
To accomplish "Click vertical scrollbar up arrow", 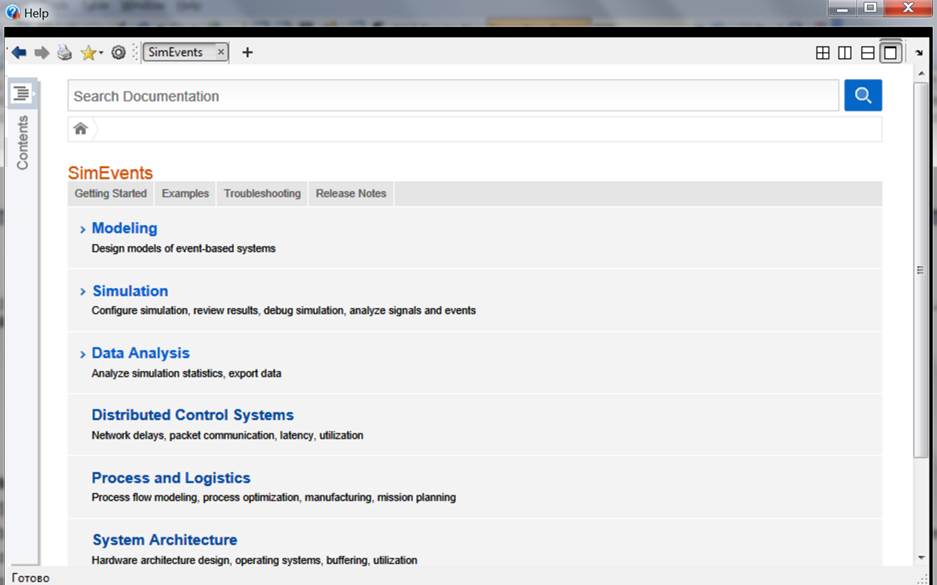I will (921, 73).
